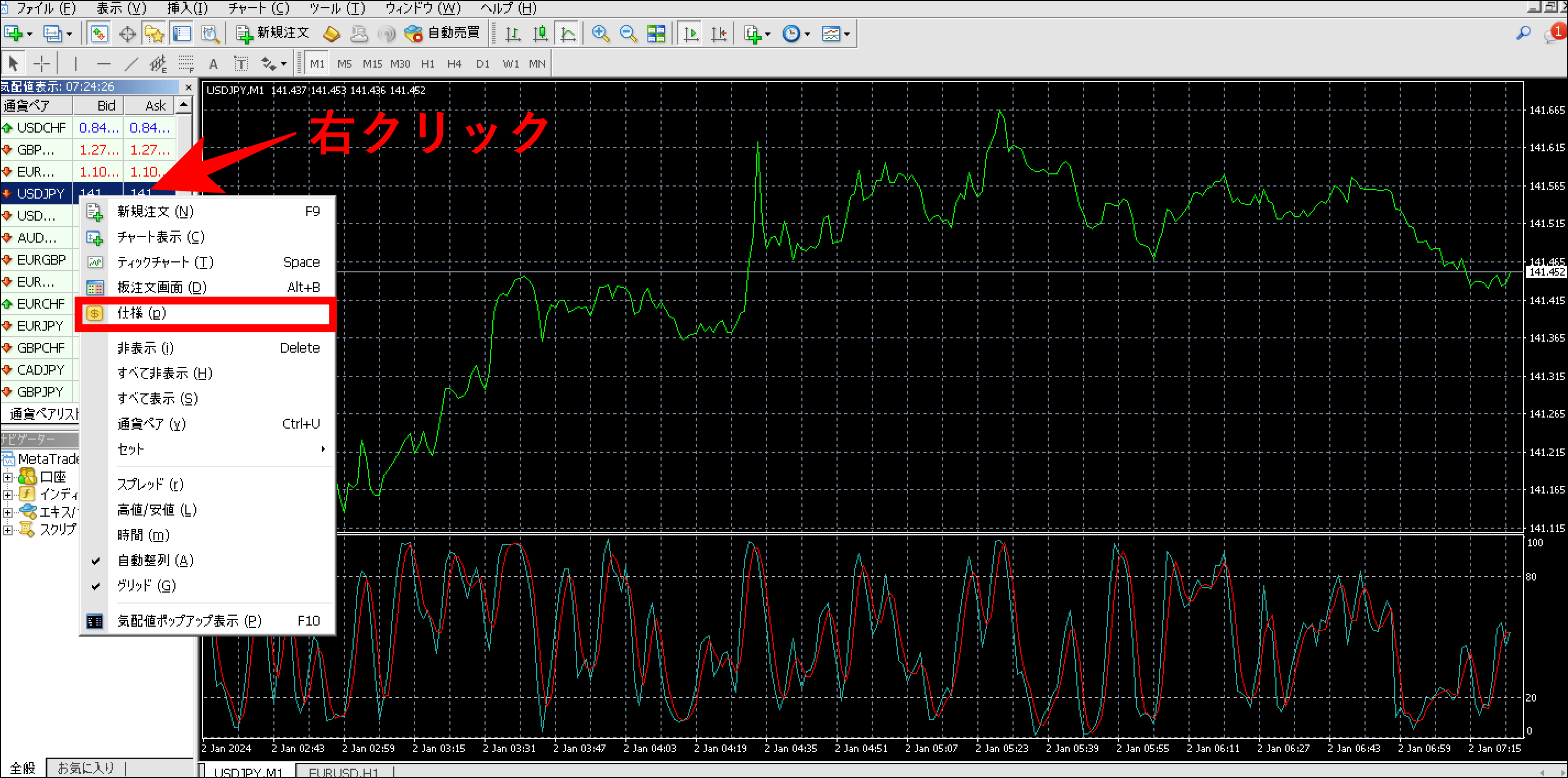Open the チャート (C) menu
This screenshot has width=1568, height=778.
[x=258, y=8]
